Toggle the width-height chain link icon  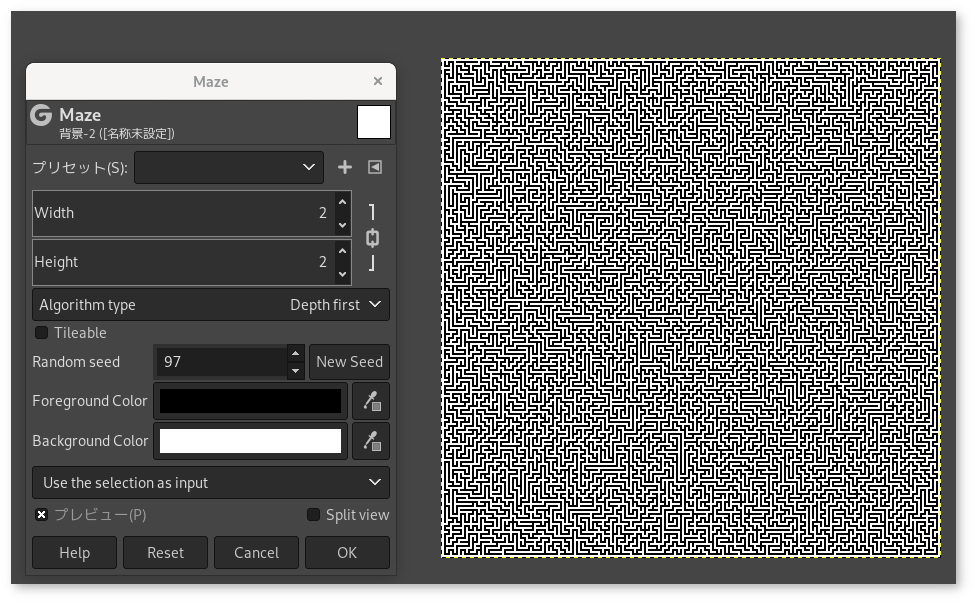372,238
